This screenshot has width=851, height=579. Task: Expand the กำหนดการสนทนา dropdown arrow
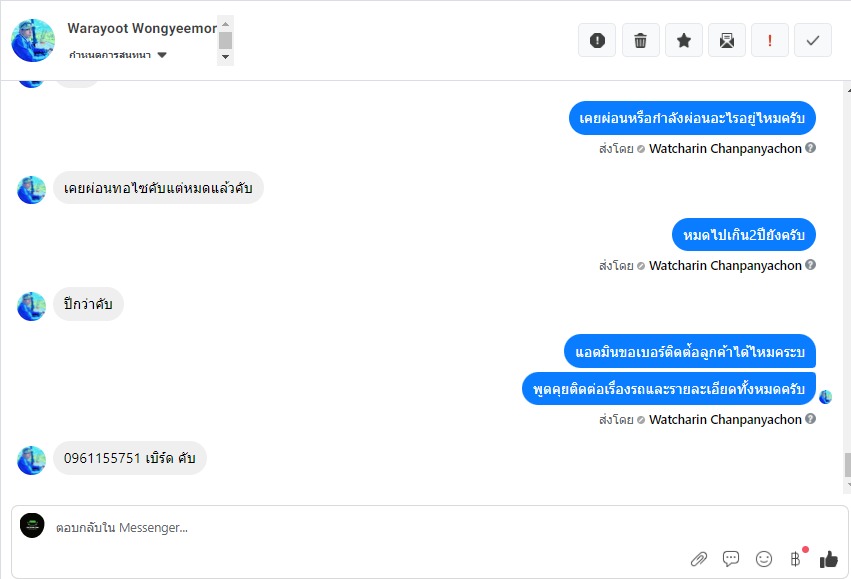(162, 55)
